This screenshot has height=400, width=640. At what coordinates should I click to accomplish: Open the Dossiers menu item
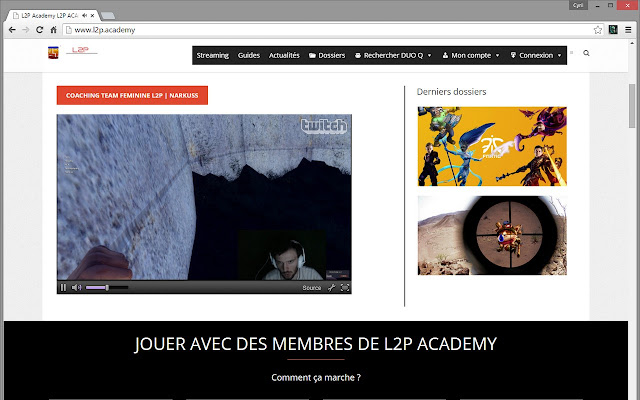coord(327,55)
